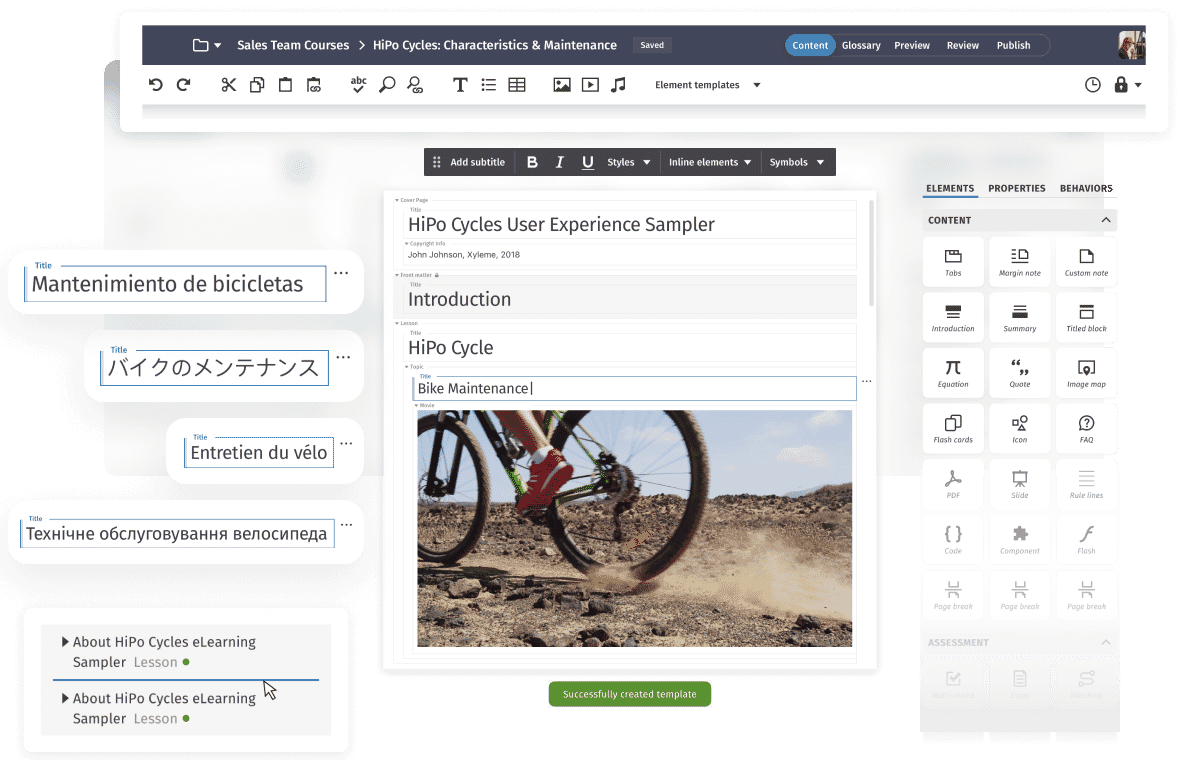1184x760 pixels.
Task: Open the Glossary tab
Action: [861, 45]
